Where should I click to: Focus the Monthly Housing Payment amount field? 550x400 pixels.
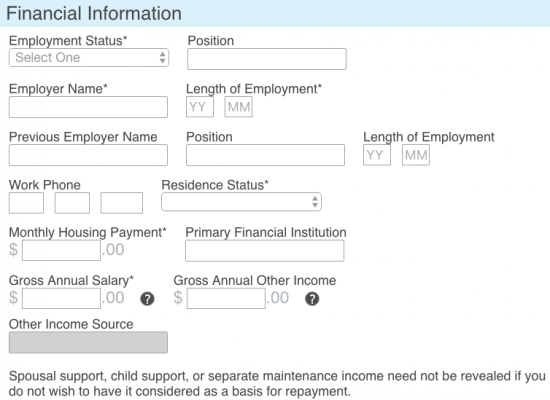pos(61,250)
